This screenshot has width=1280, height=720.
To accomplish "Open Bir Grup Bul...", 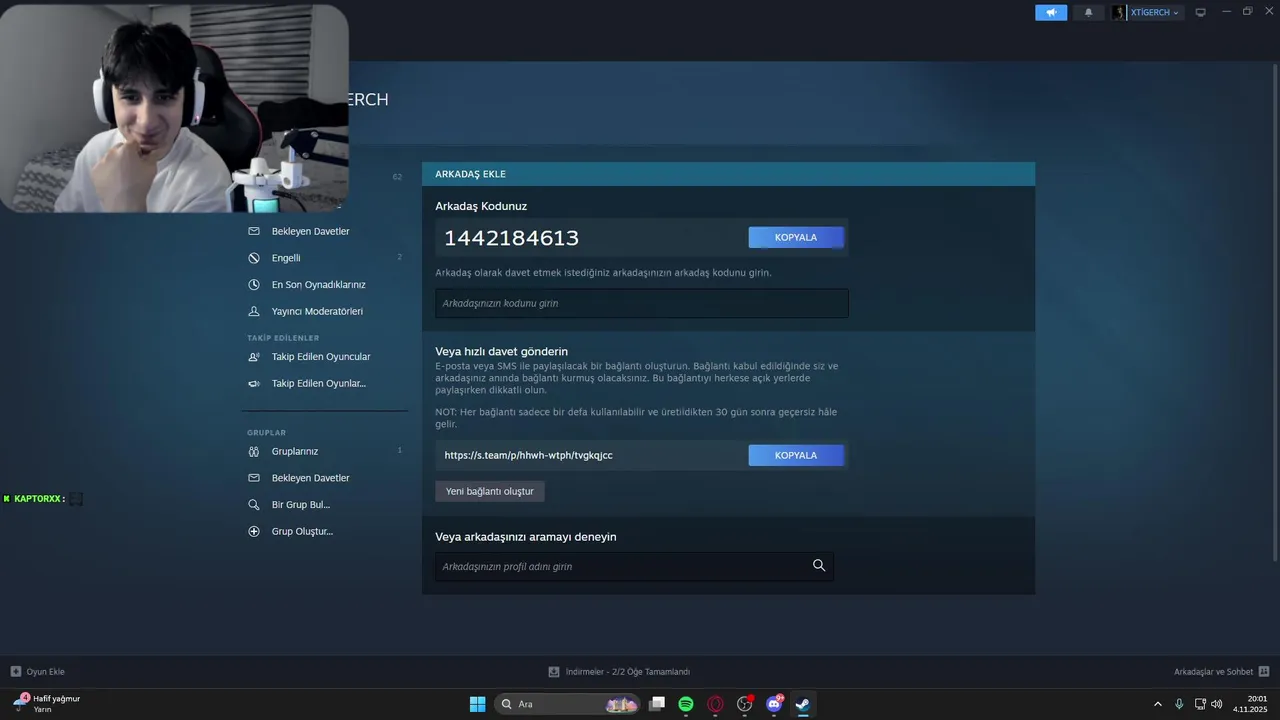I will [301, 505].
